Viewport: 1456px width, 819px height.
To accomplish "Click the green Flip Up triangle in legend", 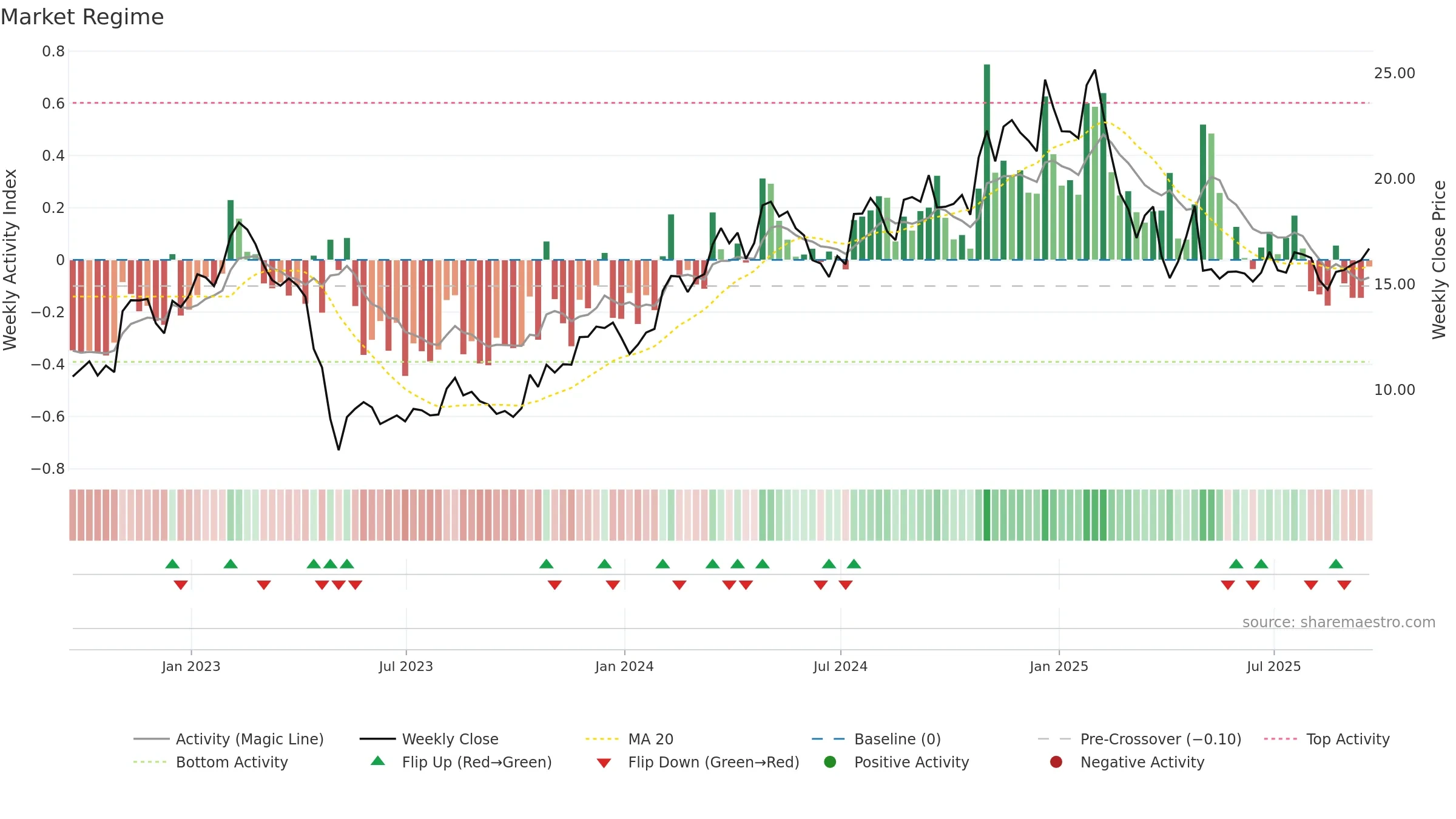I will click(378, 761).
